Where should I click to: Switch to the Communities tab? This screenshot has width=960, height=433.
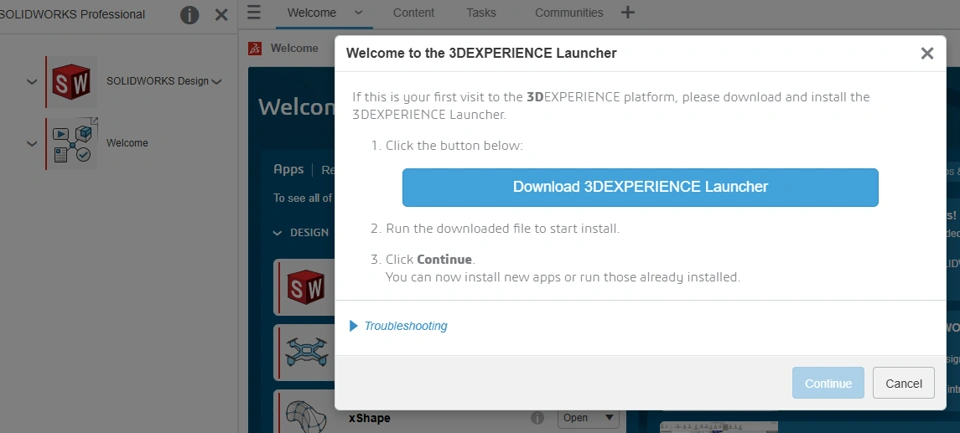point(569,13)
